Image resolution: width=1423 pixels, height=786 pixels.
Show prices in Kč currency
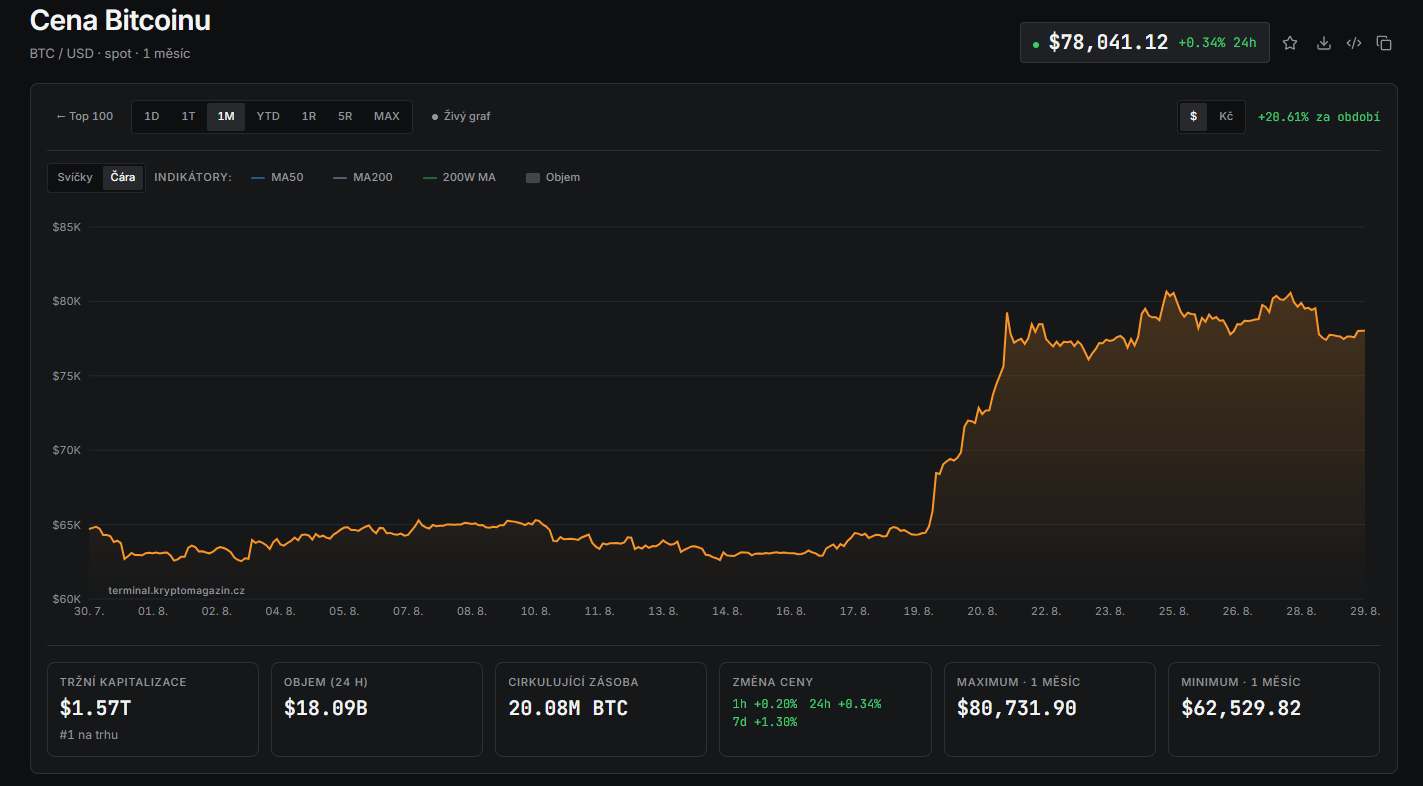pos(1226,116)
